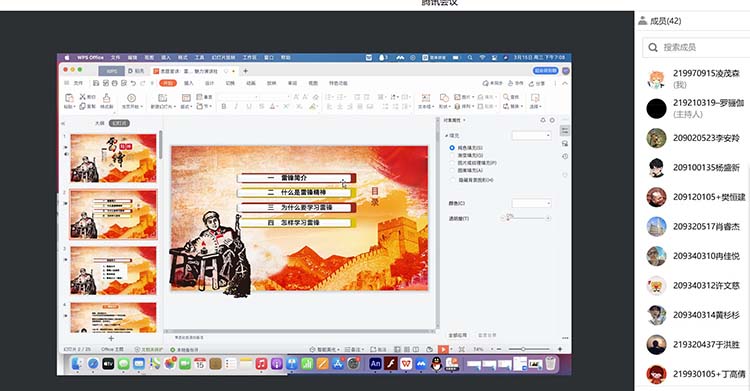Click the apply to all button
This screenshot has height=391, width=750.
click(x=458, y=335)
